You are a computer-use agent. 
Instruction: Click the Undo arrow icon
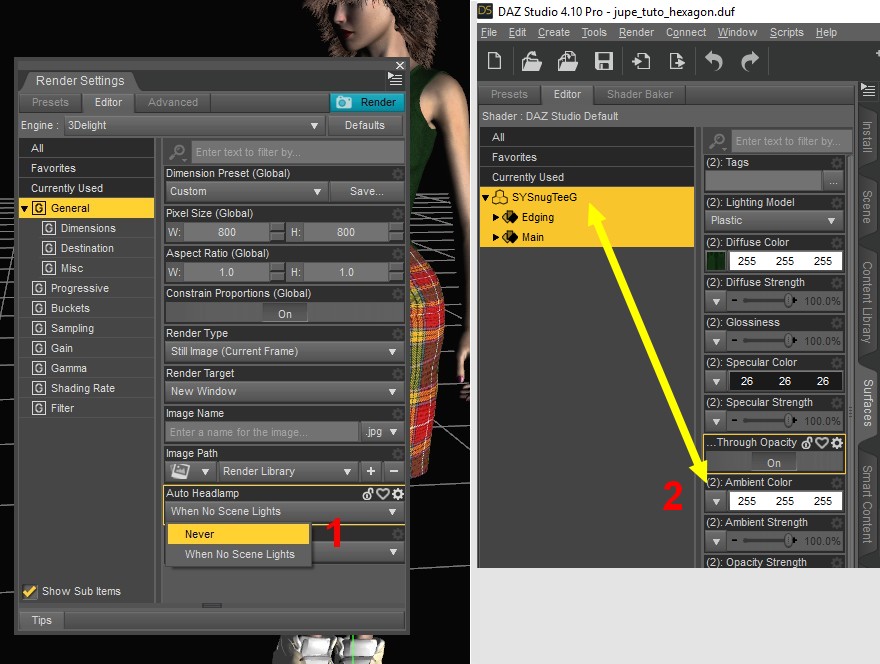tap(714, 61)
